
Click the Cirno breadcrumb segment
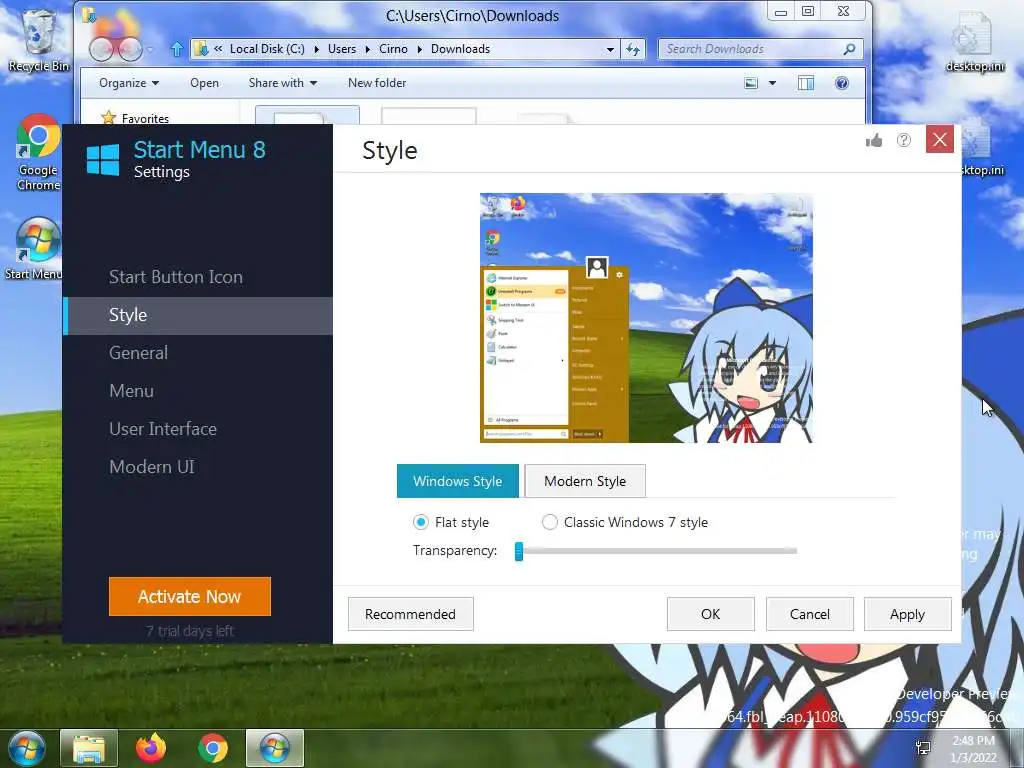(x=393, y=49)
